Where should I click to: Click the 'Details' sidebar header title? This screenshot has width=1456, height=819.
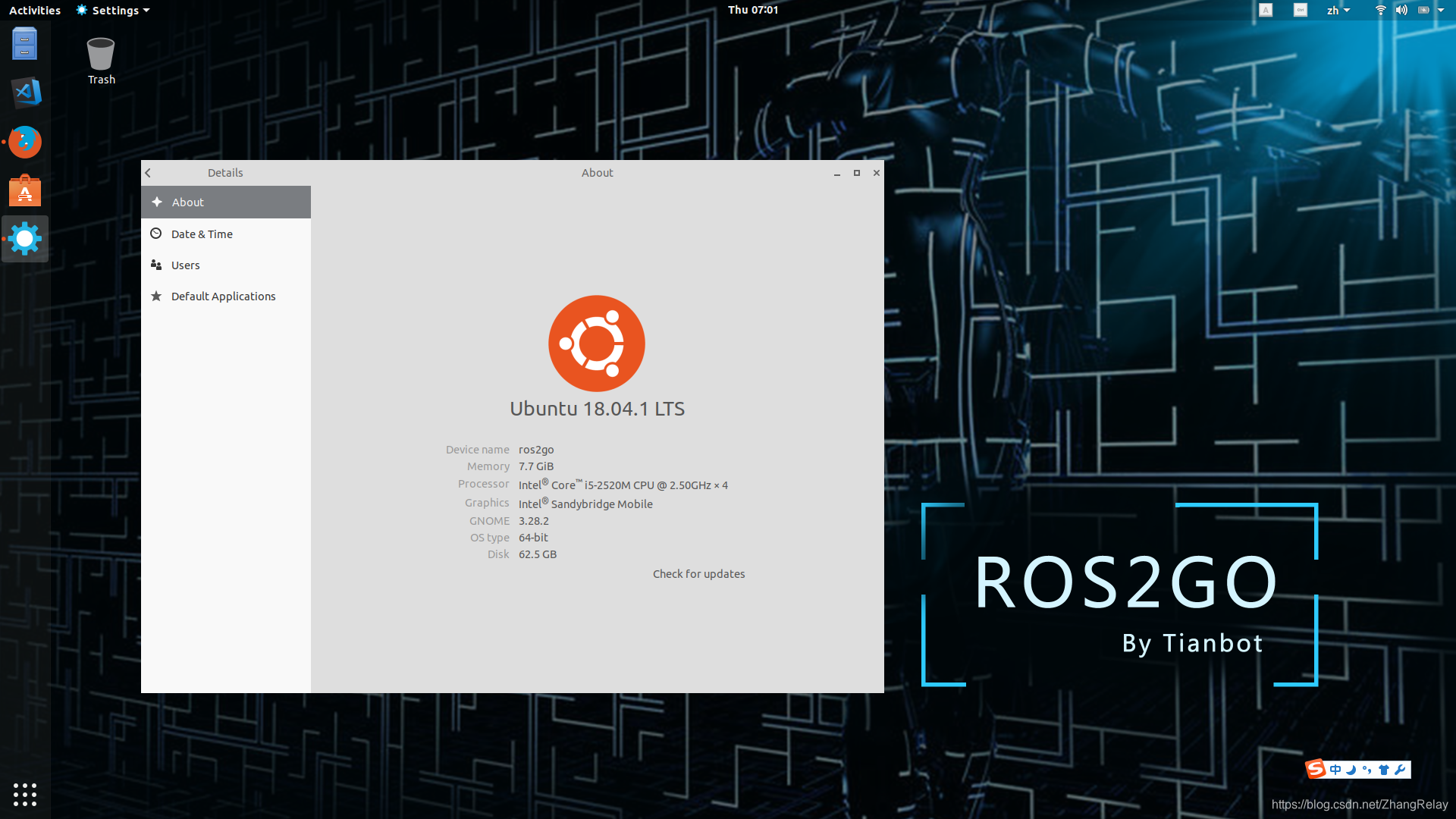click(225, 173)
